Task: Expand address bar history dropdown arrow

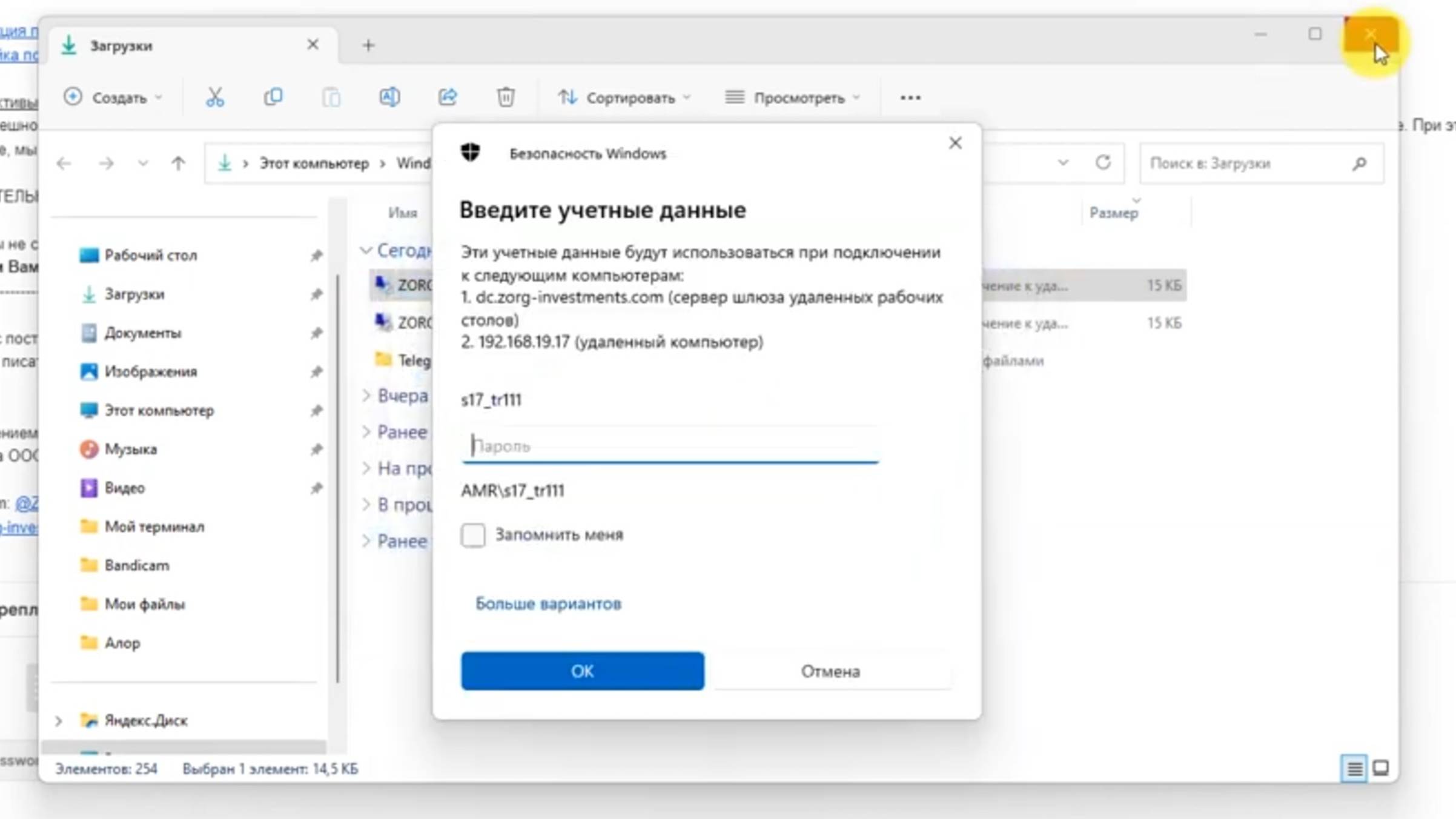Action: (1063, 162)
